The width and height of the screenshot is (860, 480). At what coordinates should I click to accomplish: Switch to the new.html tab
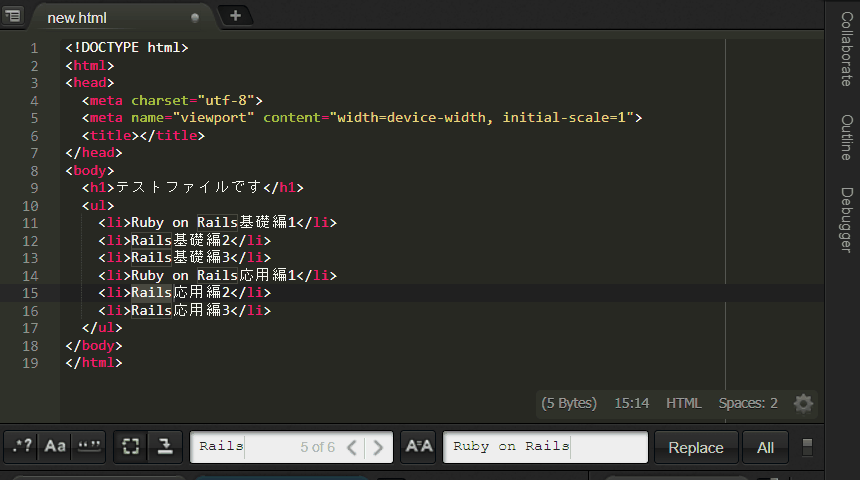point(77,18)
